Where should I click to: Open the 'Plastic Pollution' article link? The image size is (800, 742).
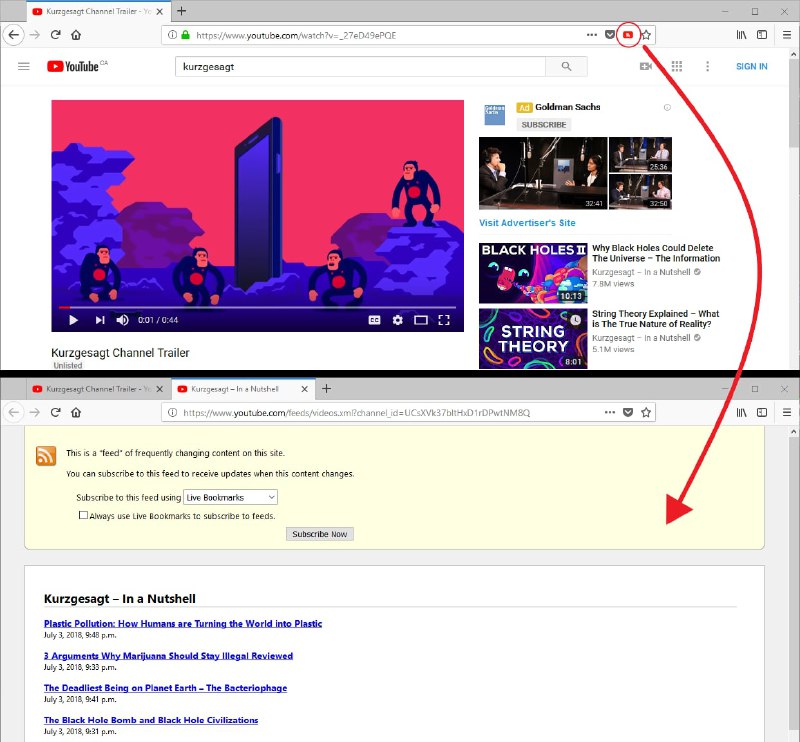tap(181, 623)
